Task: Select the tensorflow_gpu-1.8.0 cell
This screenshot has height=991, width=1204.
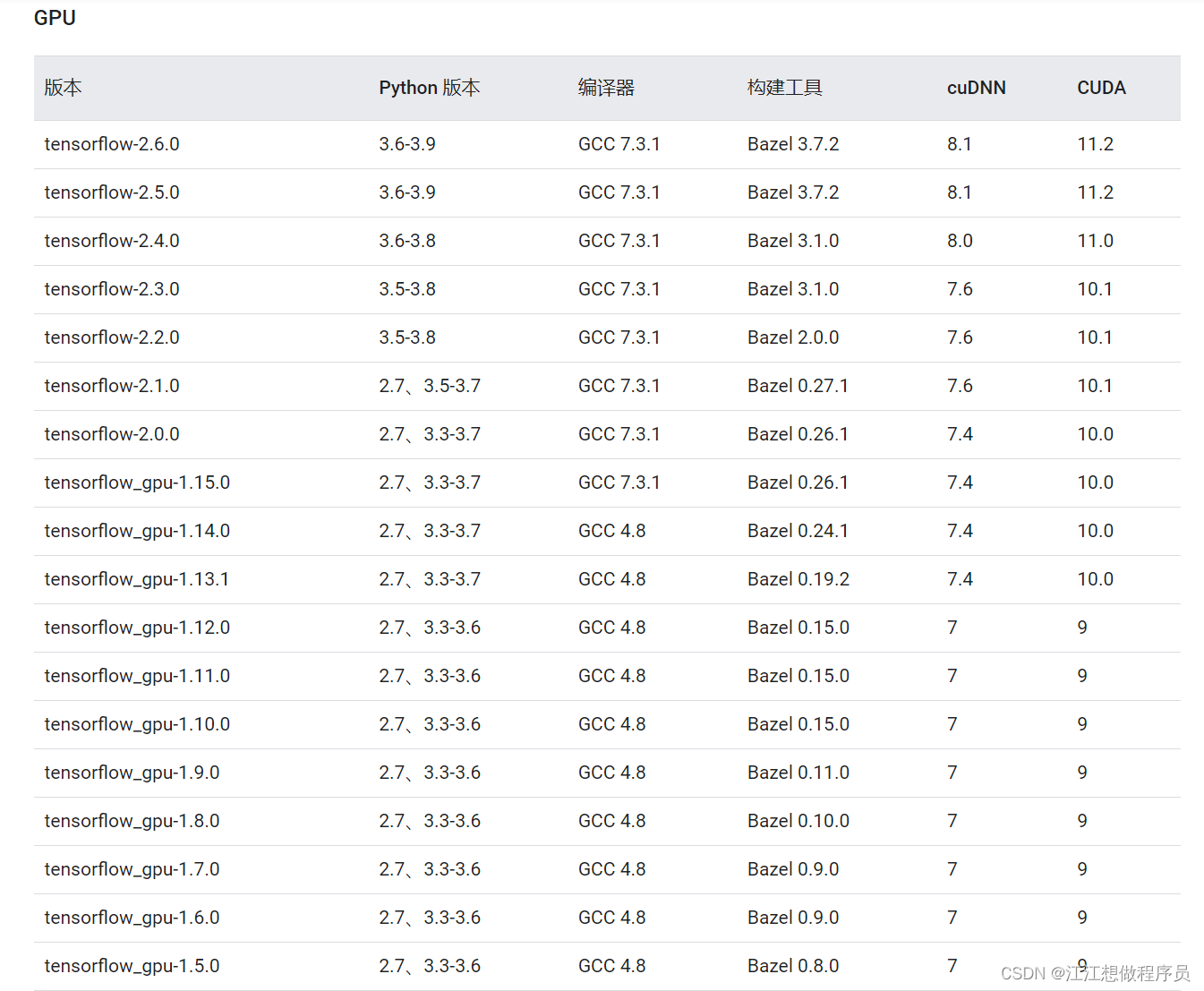Action: pos(132,821)
